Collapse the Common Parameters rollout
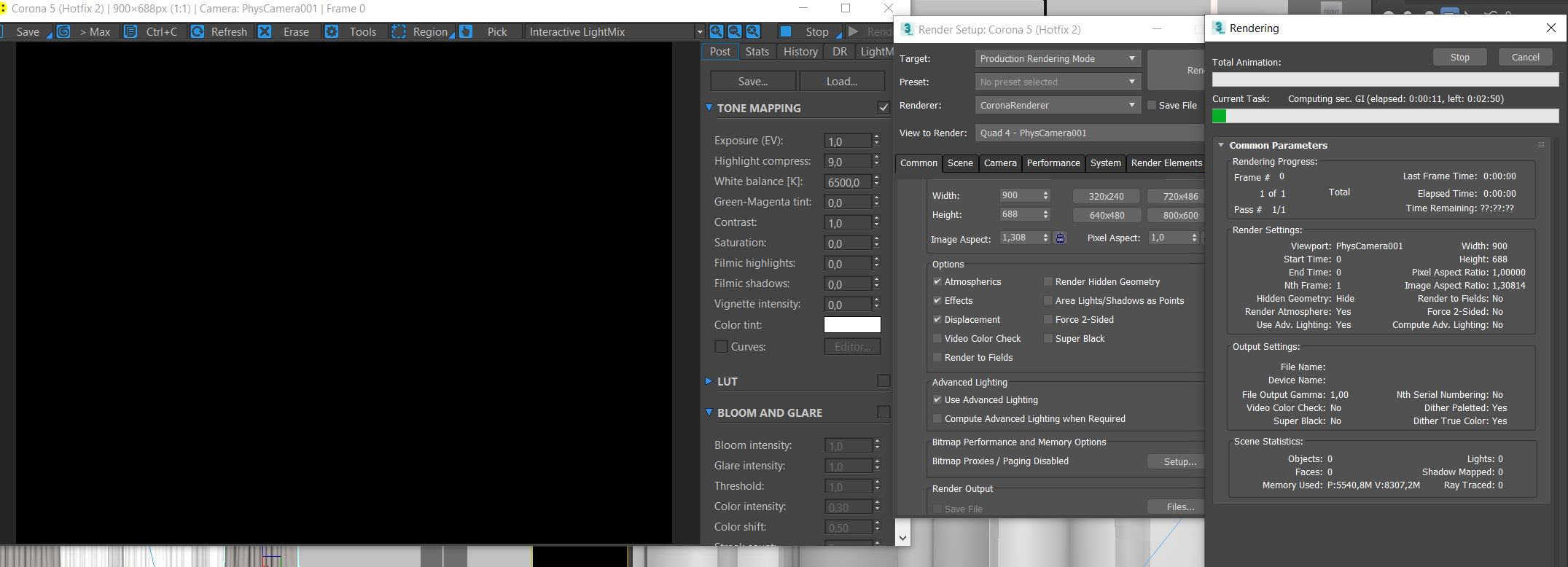The image size is (1568, 567). click(x=1221, y=145)
